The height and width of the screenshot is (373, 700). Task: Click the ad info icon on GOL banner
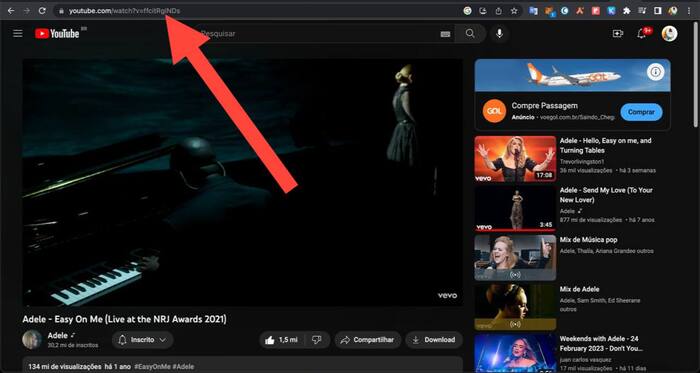(x=656, y=71)
